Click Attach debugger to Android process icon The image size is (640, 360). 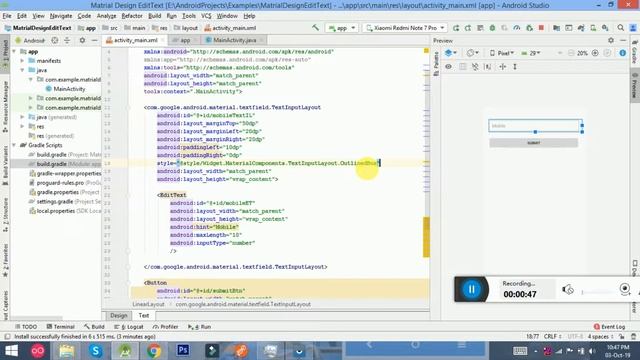(529, 28)
